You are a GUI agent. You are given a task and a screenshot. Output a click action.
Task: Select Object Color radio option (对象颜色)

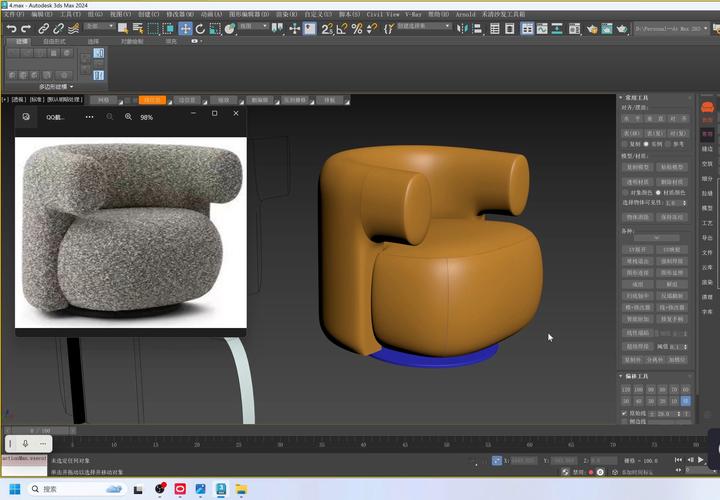(625, 192)
